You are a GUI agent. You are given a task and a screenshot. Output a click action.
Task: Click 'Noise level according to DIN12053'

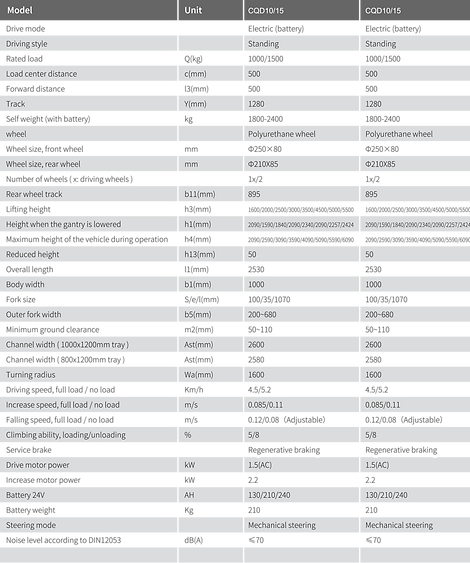coord(64,540)
